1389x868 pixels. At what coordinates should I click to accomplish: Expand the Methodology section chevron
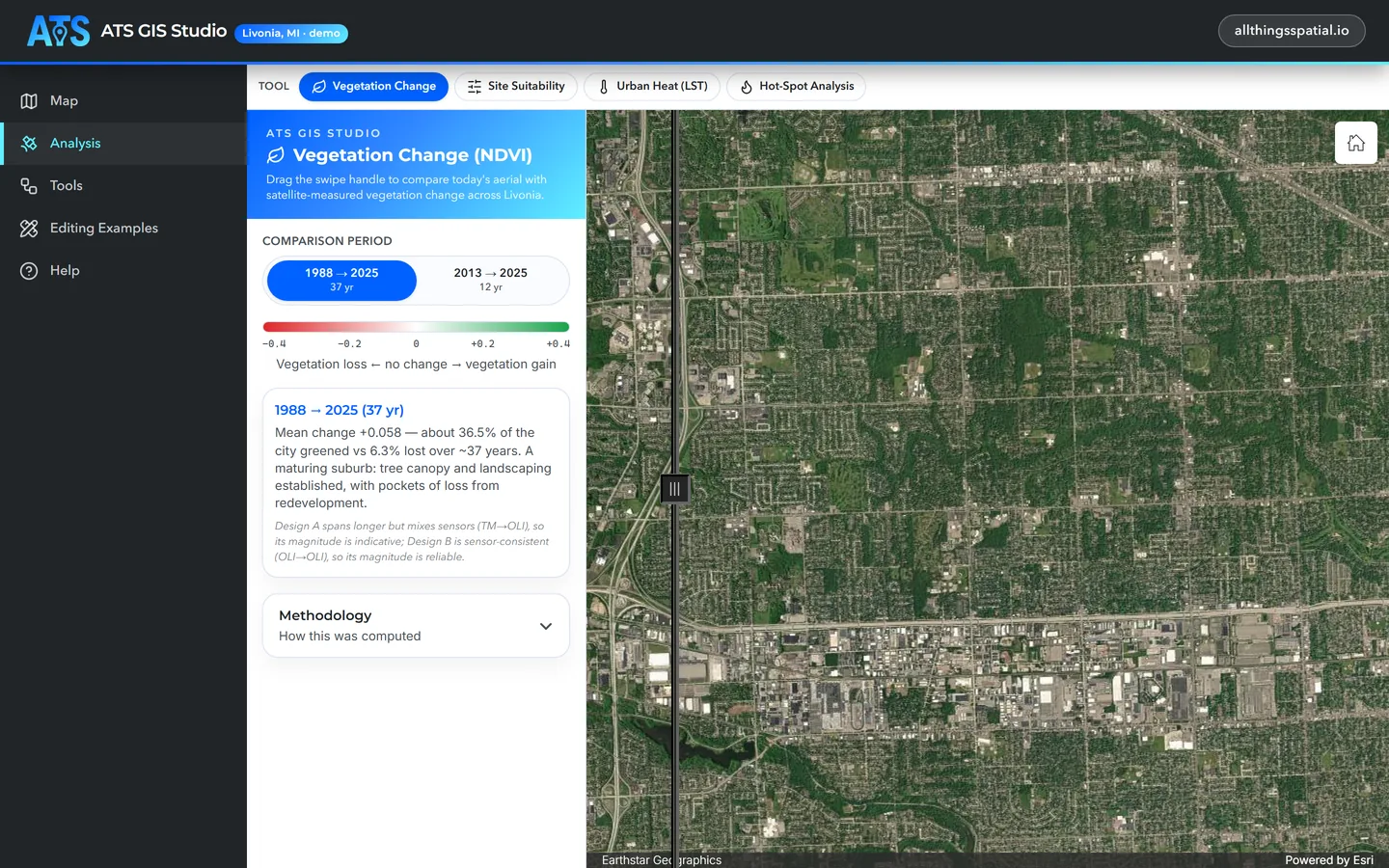point(546,626)
